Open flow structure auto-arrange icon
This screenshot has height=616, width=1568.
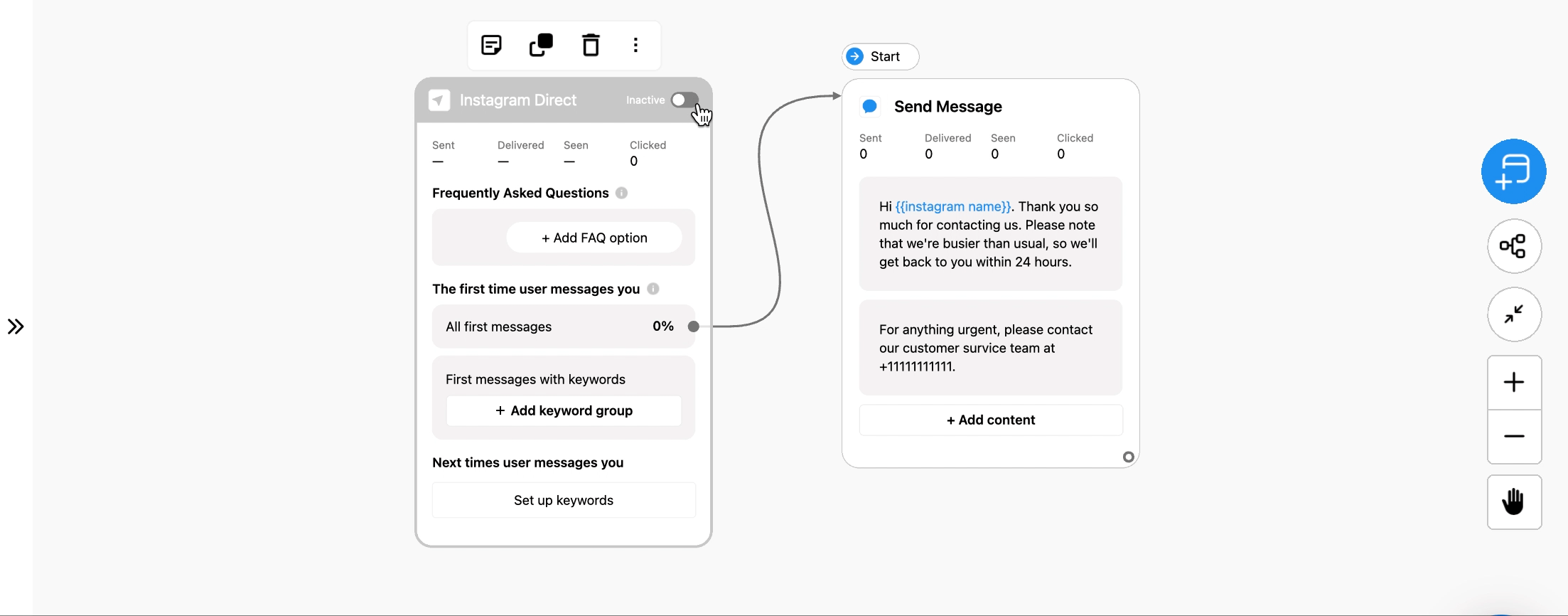[x=1514, y=246]
